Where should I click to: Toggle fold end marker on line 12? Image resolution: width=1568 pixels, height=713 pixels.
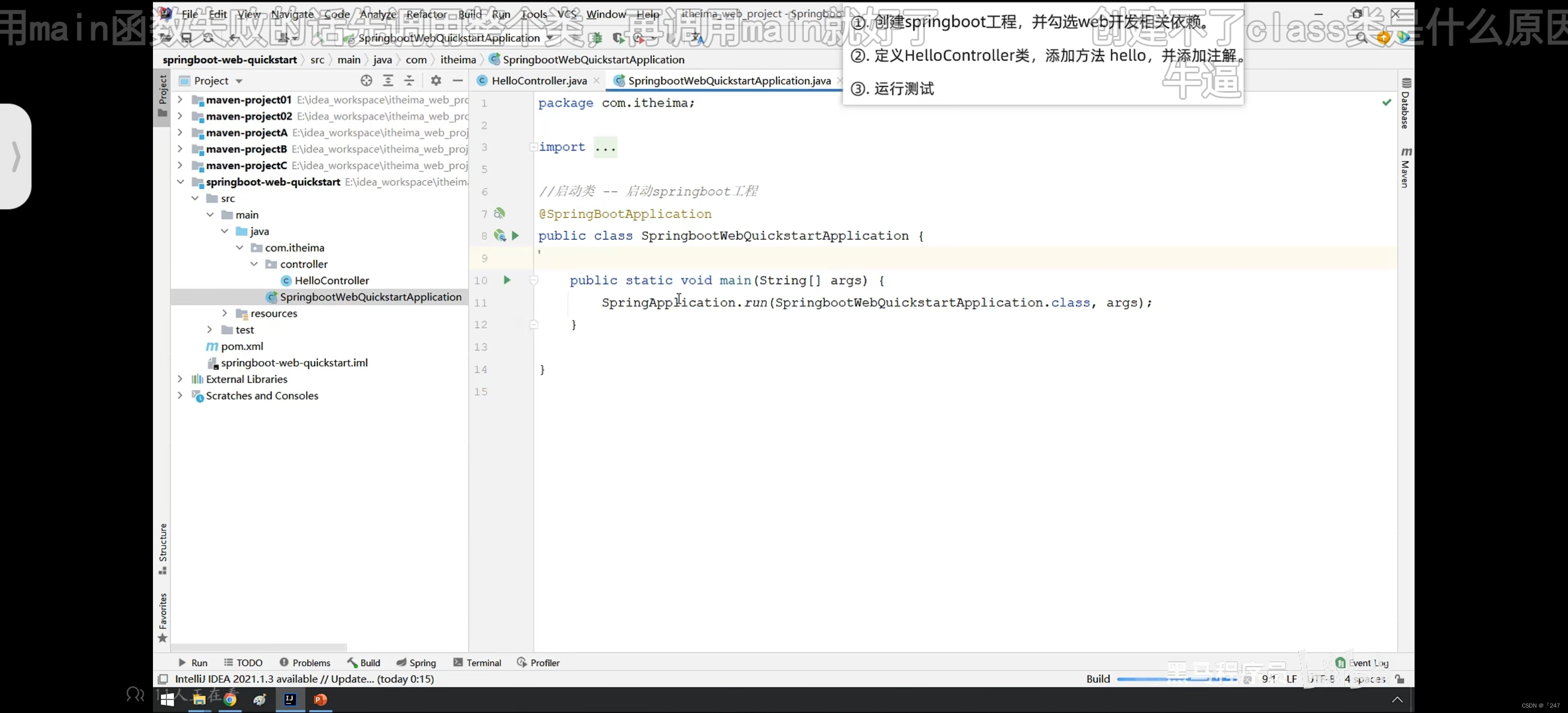pos(534,324)
